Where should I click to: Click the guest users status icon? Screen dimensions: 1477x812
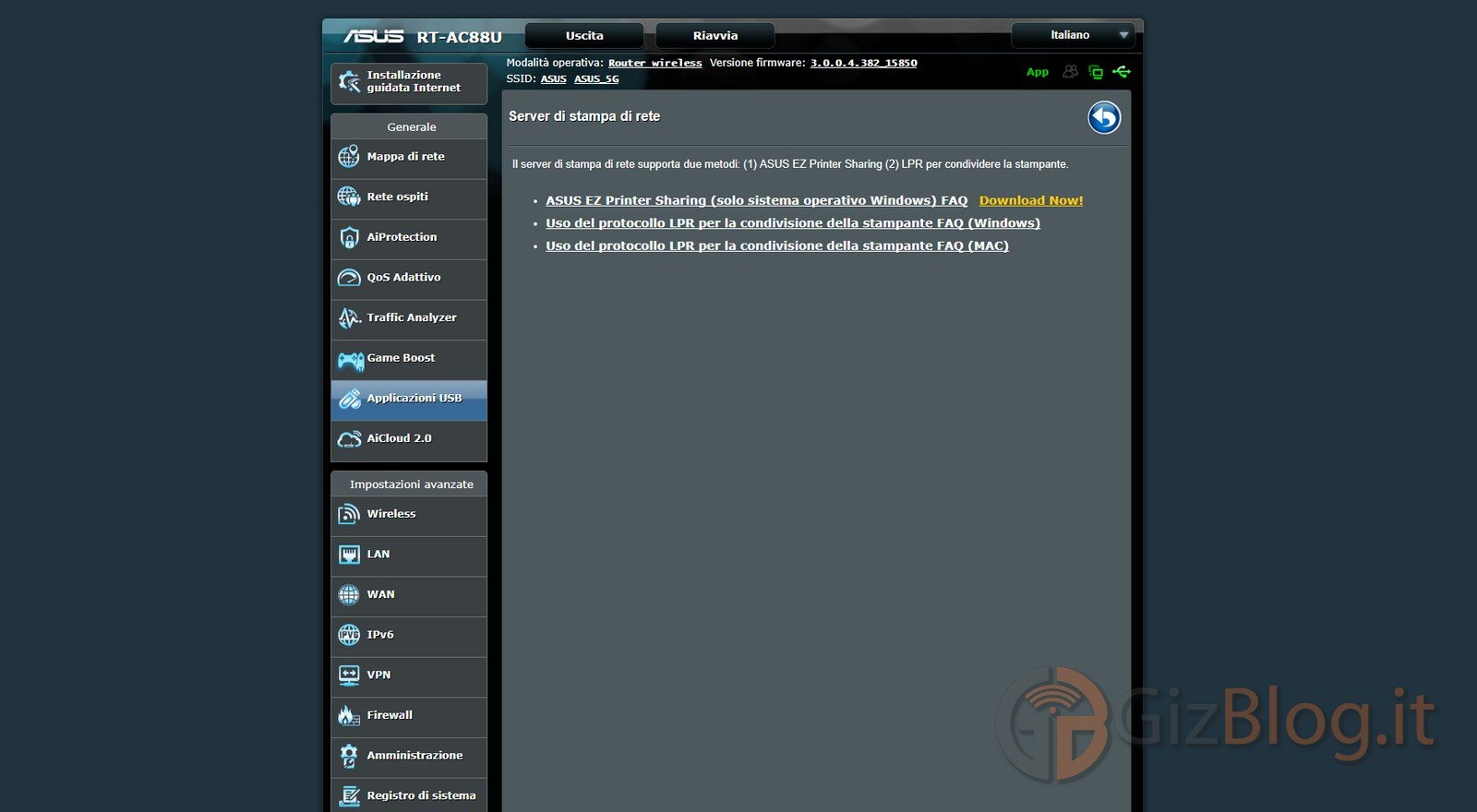pos(1070,71)
